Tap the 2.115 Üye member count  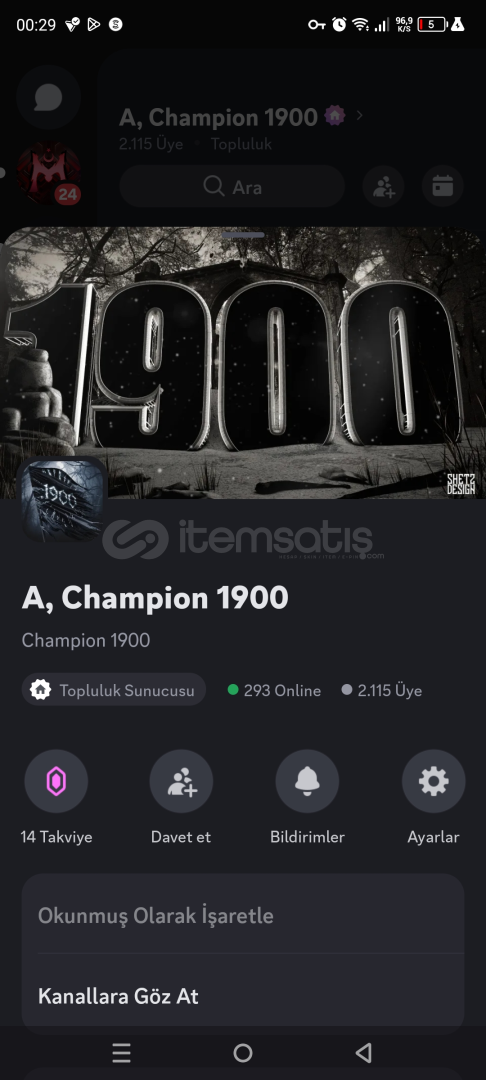382,690
